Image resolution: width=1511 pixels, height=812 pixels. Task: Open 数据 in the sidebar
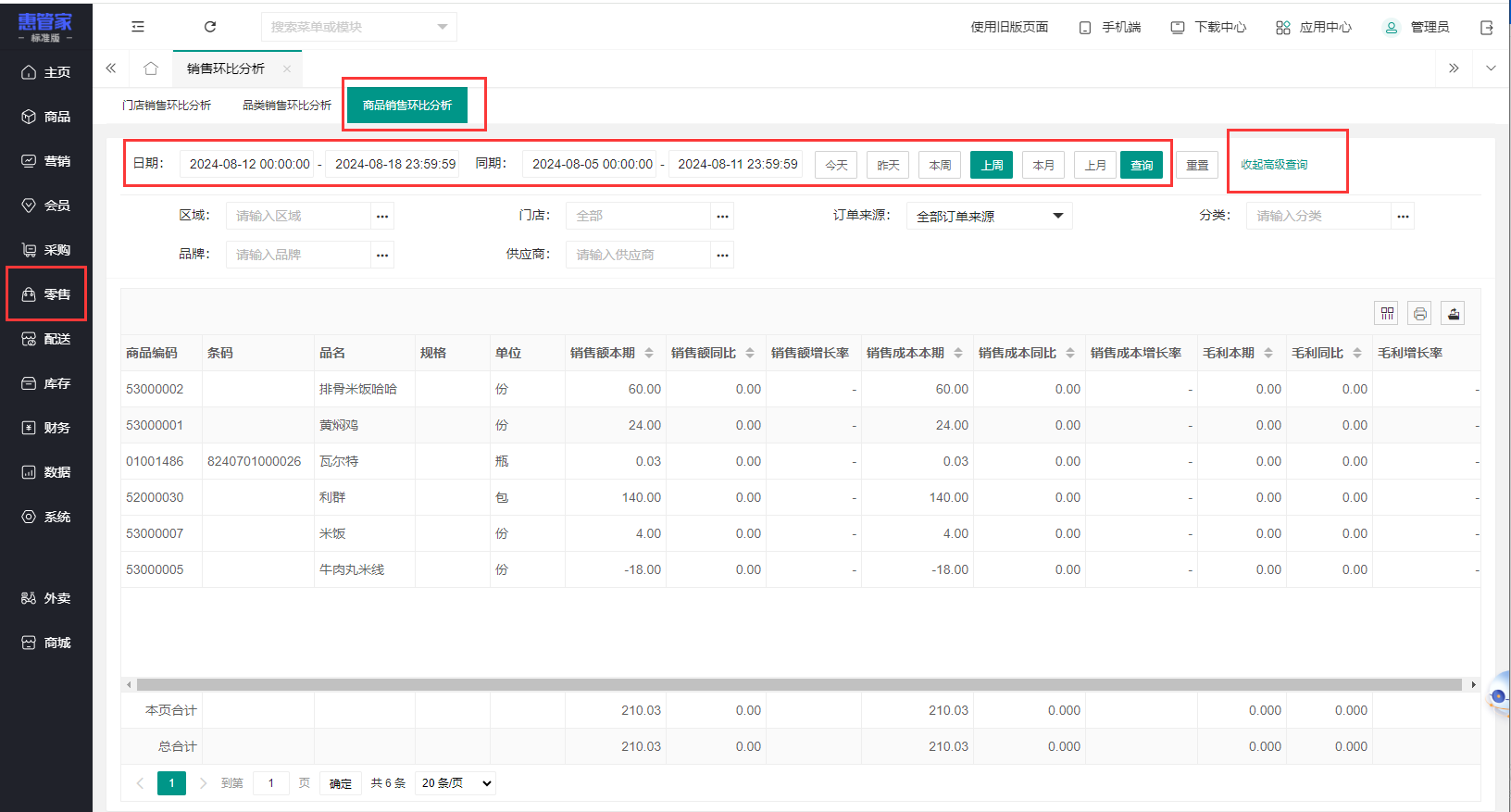pos(46,472)
